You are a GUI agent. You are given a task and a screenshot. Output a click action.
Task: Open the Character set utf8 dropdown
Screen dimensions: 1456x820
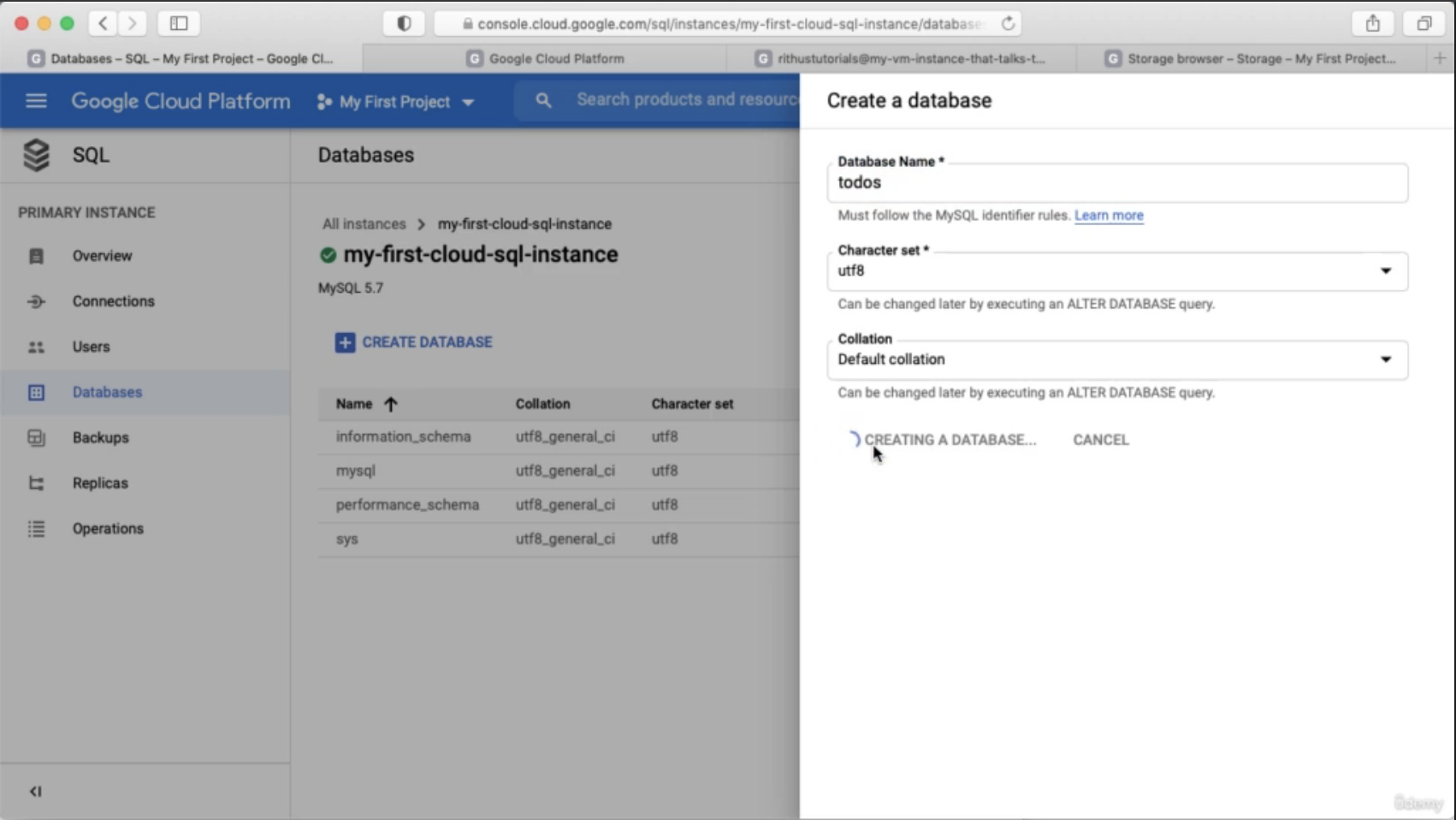point(1117,271)
